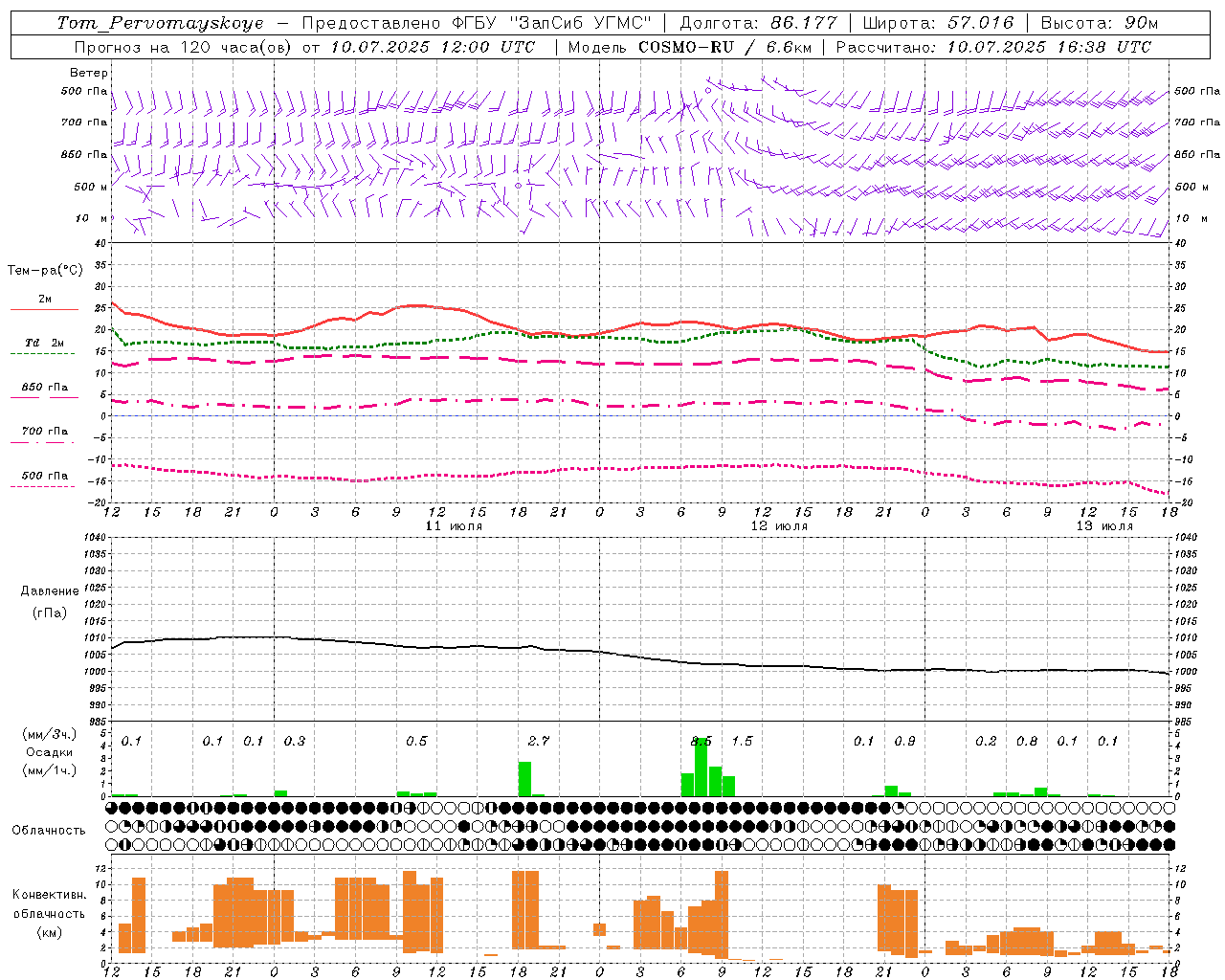This screenshot has height=980, width=1225.
Task: Click the 0.9 precipitation amount
Action: (x=904, y=741)
